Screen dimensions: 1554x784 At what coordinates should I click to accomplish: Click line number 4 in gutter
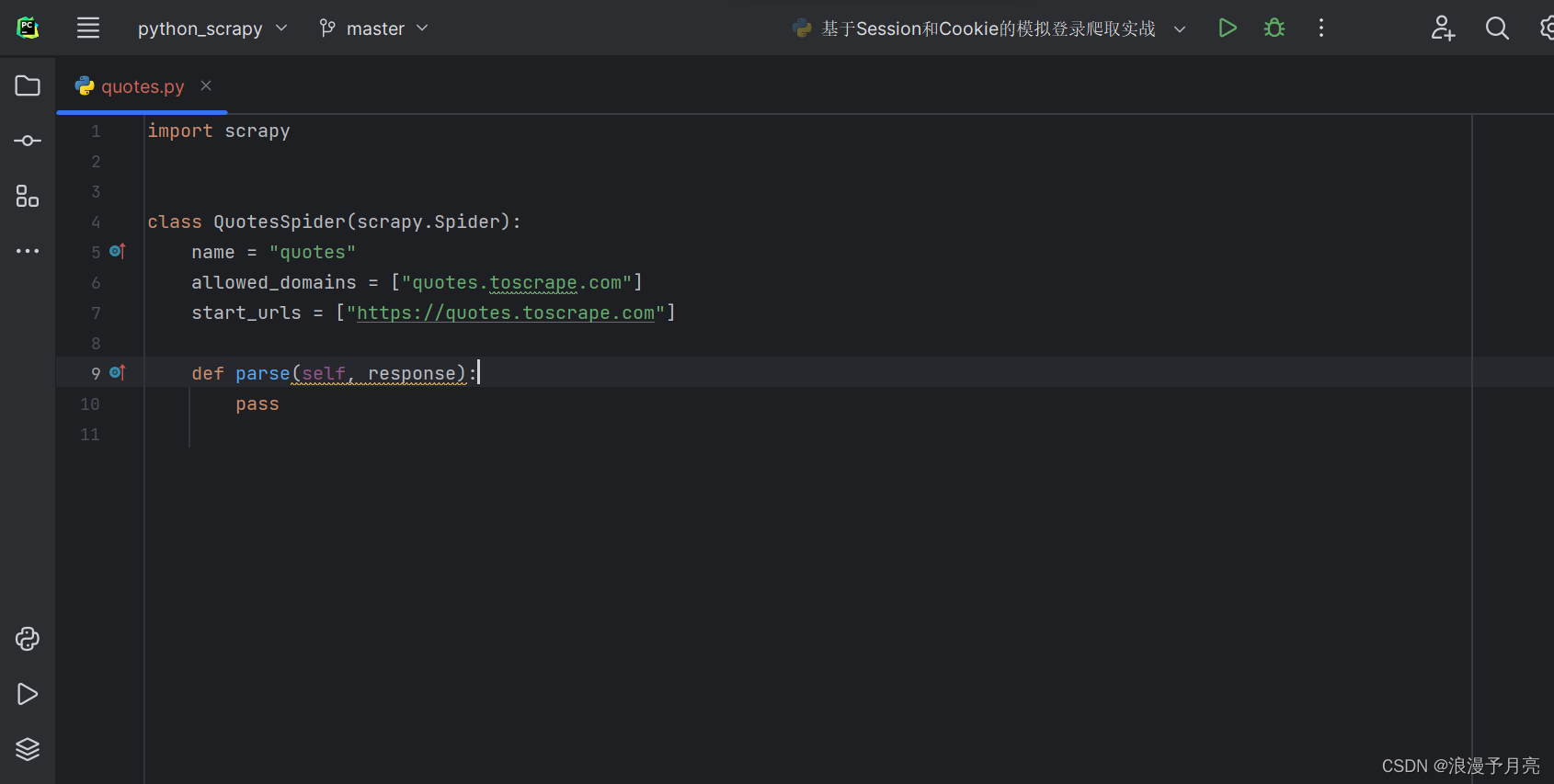click(96, 222)
